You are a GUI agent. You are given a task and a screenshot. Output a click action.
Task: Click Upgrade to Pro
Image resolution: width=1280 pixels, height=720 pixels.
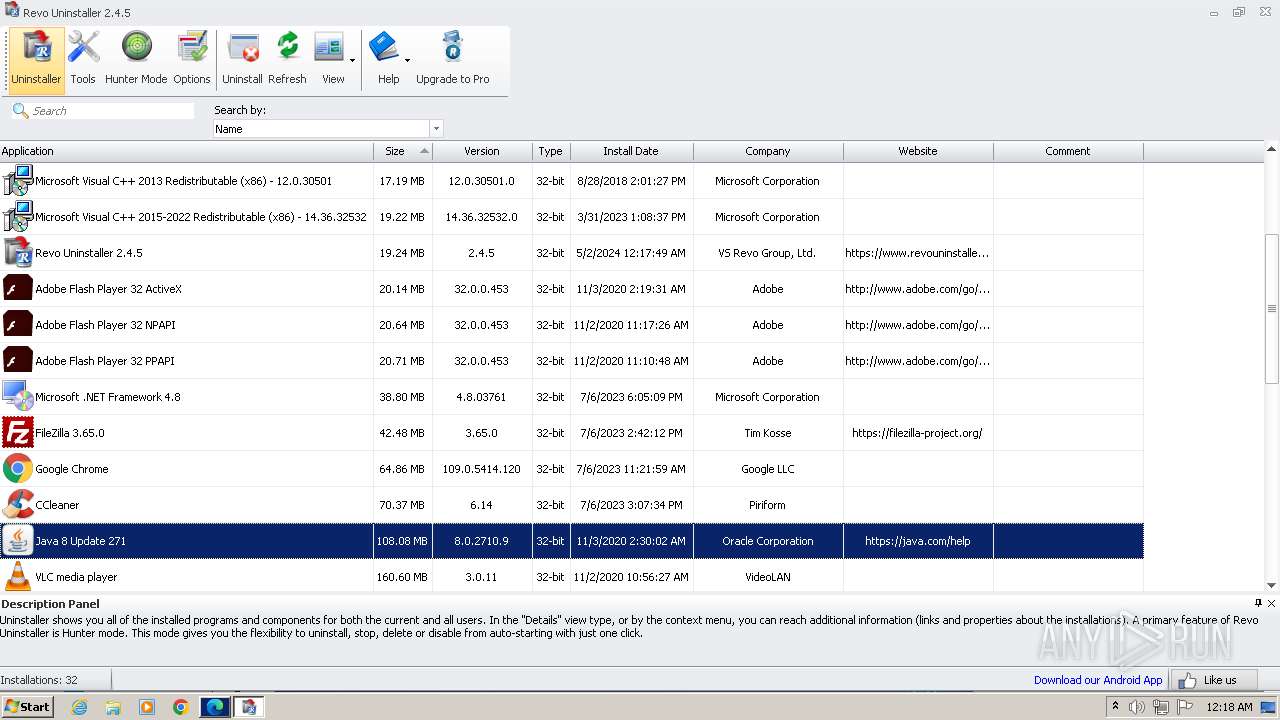click(x=453, y=60)
